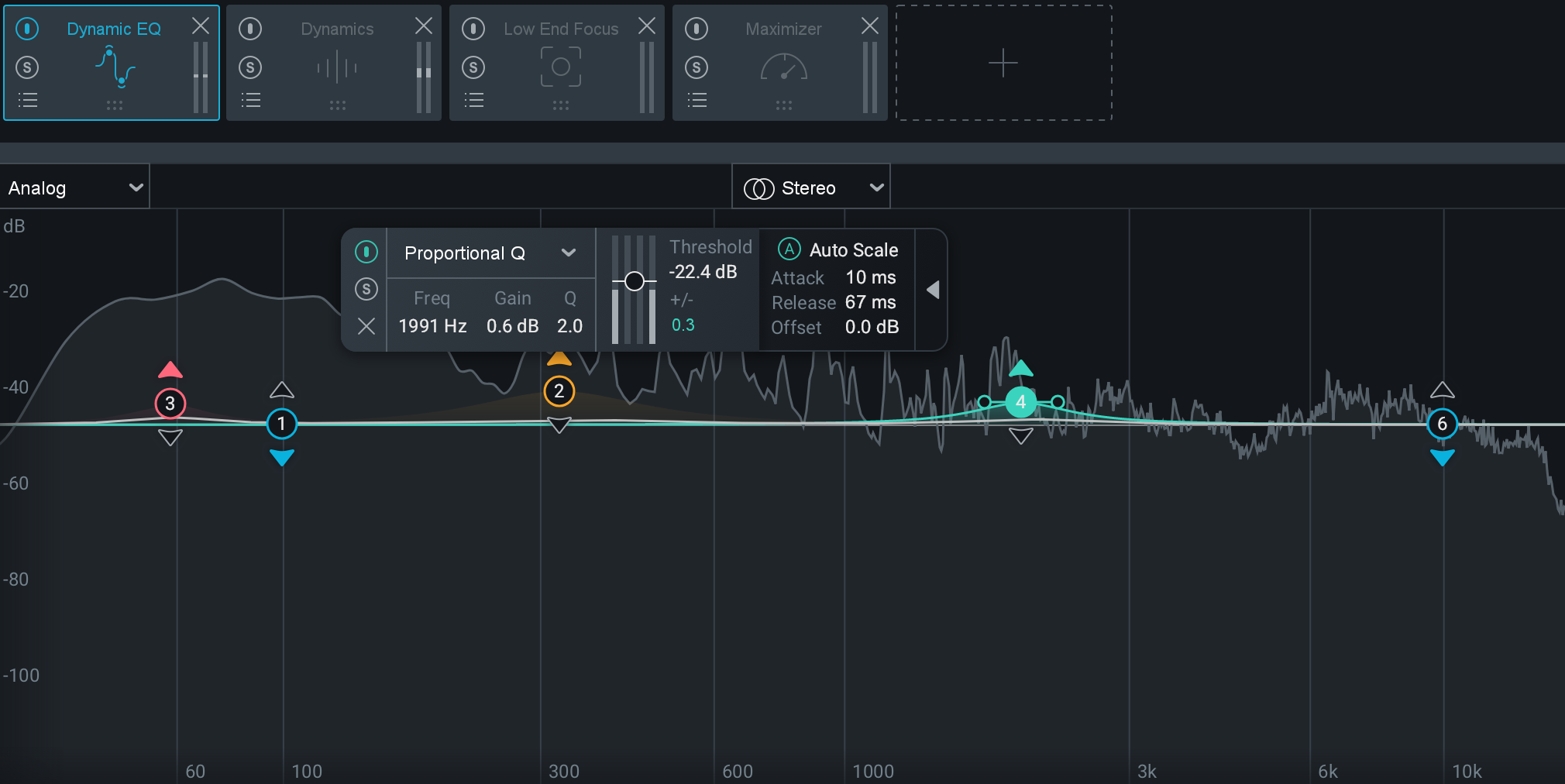Click the threshold slider handle
Viewport: 1565px width, 784px height.
pyautogui.click(x=635, y=281)
